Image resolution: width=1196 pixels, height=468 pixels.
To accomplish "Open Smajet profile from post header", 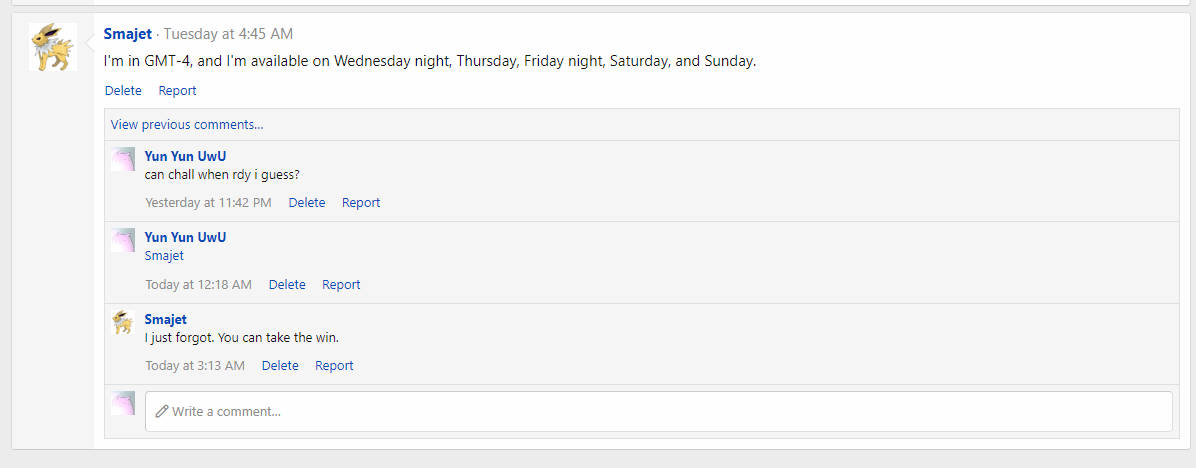I will coord(128,34).
